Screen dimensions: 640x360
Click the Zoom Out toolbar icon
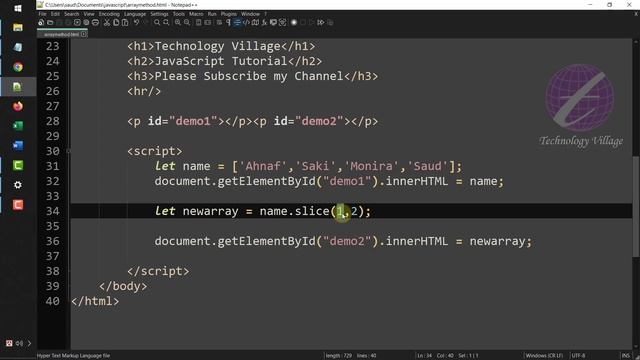tap(187, 22)
